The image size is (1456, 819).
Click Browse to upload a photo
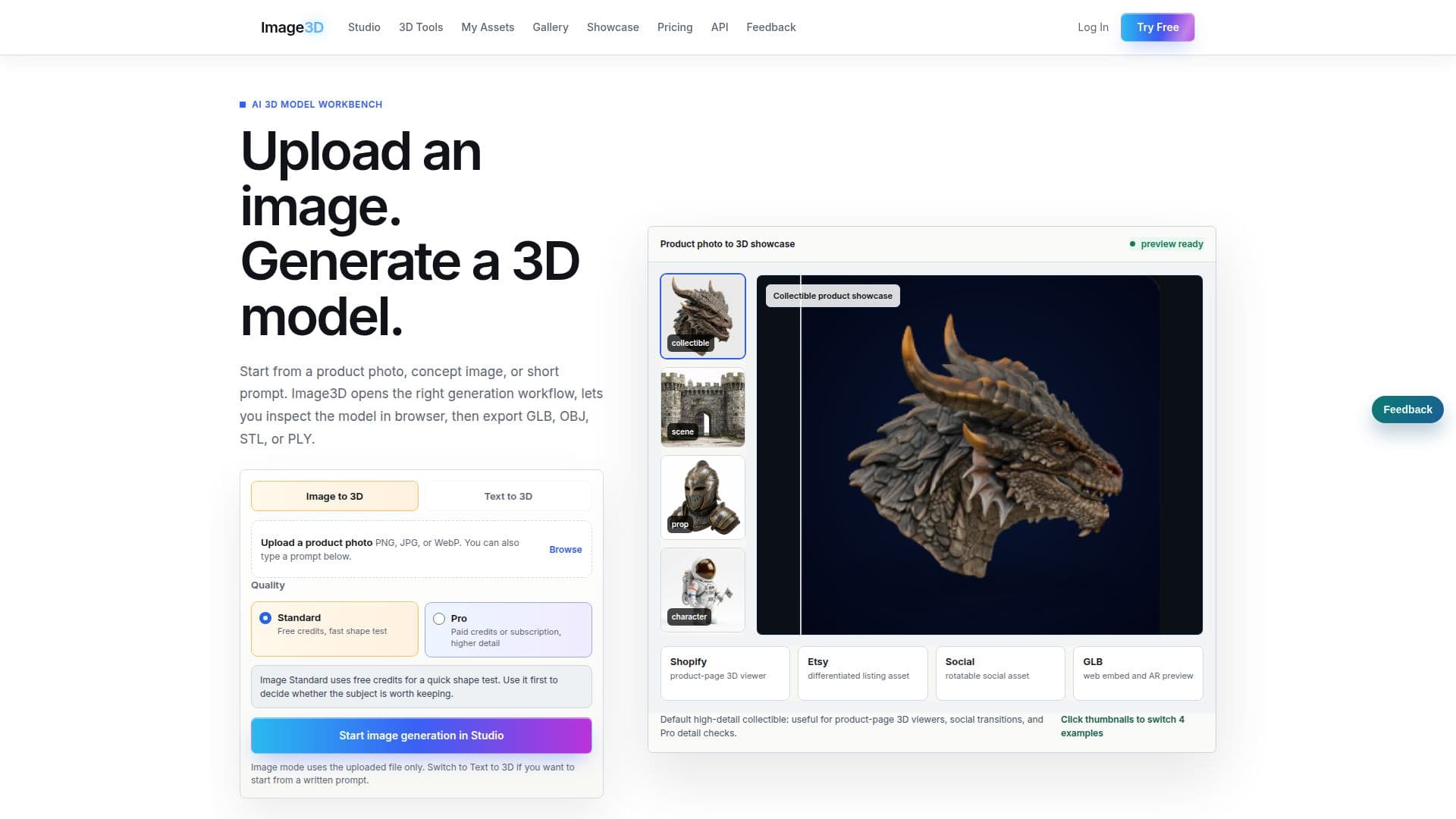(566, 550)
